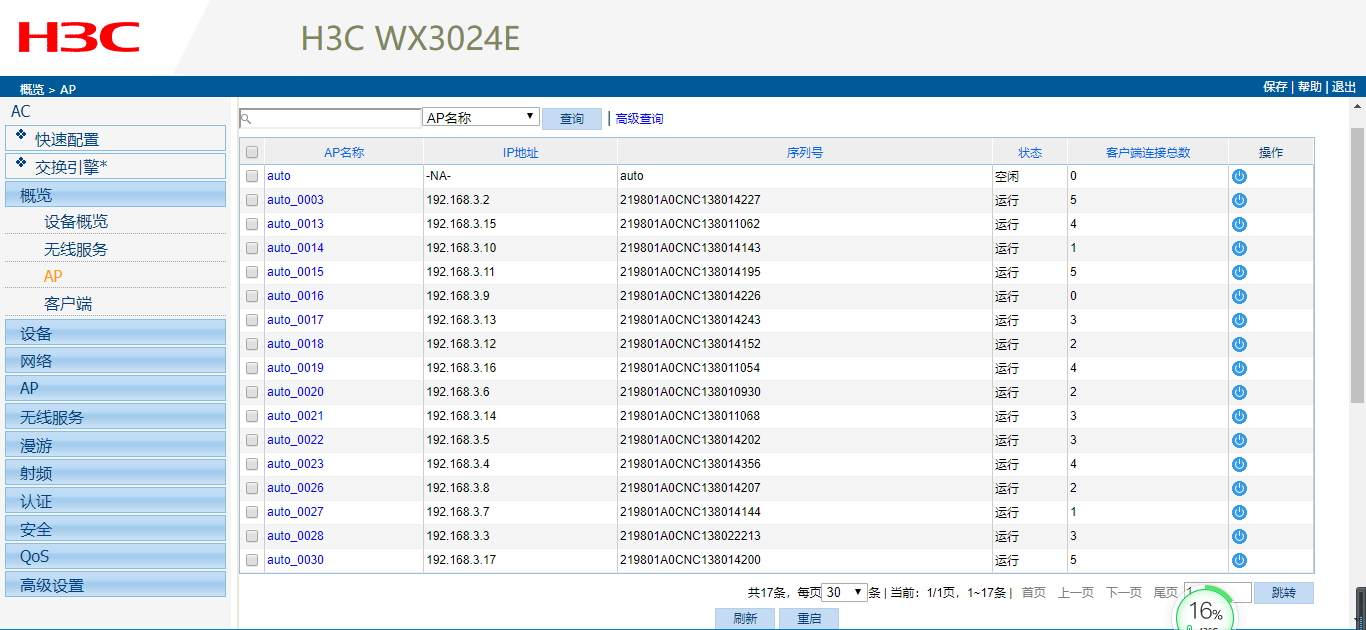Click reboot icon in auto_0023 row

tap(1239, 464)
